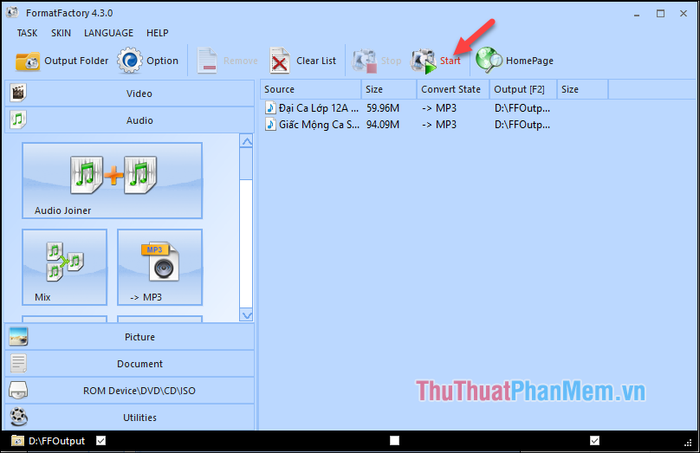This screenshot has width=700, height=453.
Task: Click the audio panel scroll up arrow
Action: tap(246, 141)
